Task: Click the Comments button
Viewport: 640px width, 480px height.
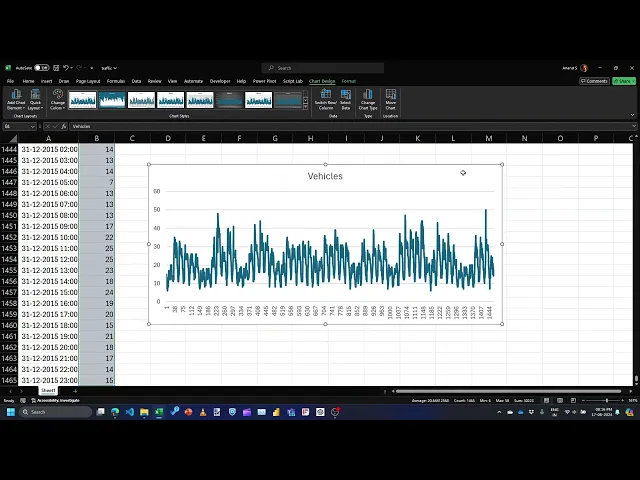Action: point(594,81)
